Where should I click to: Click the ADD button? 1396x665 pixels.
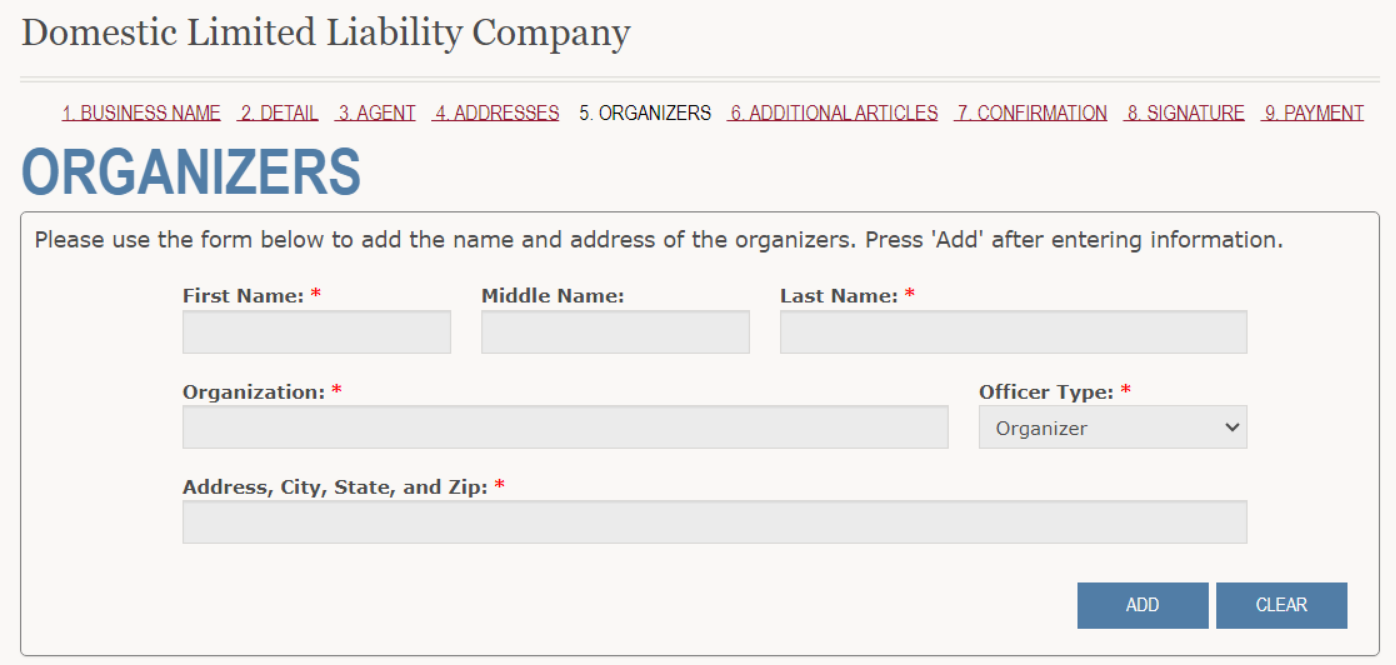point(1143,605)
